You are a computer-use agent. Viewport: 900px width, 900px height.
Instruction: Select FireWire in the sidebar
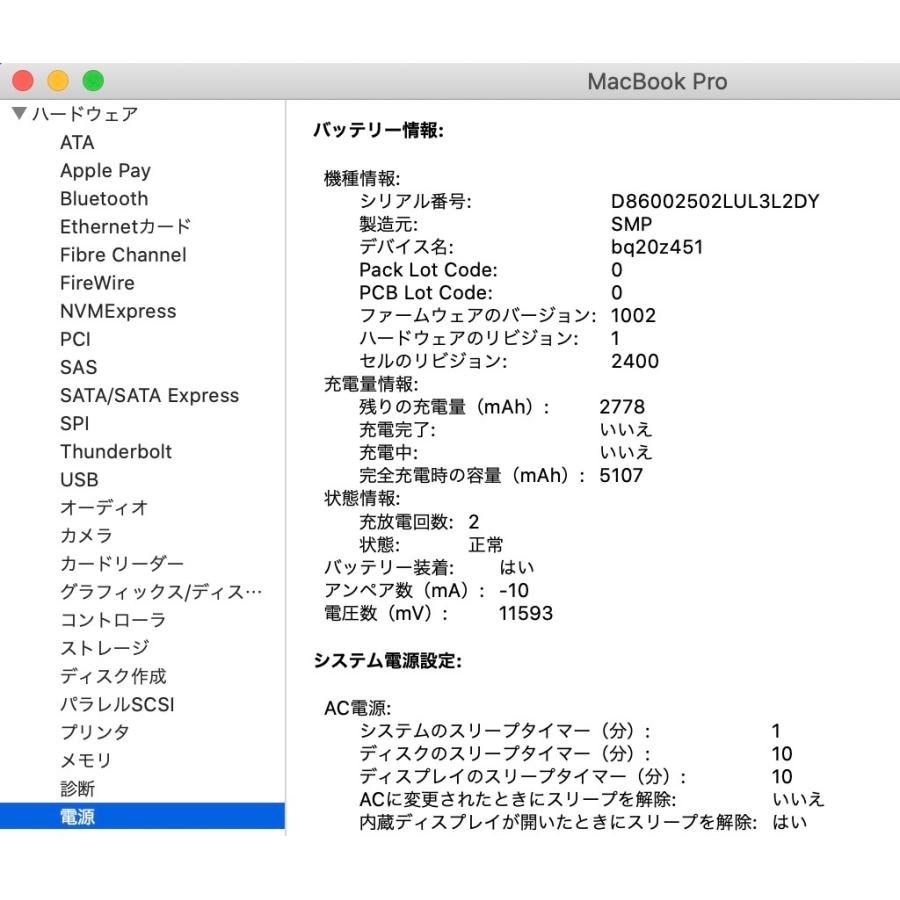click(x=97, y=283)
